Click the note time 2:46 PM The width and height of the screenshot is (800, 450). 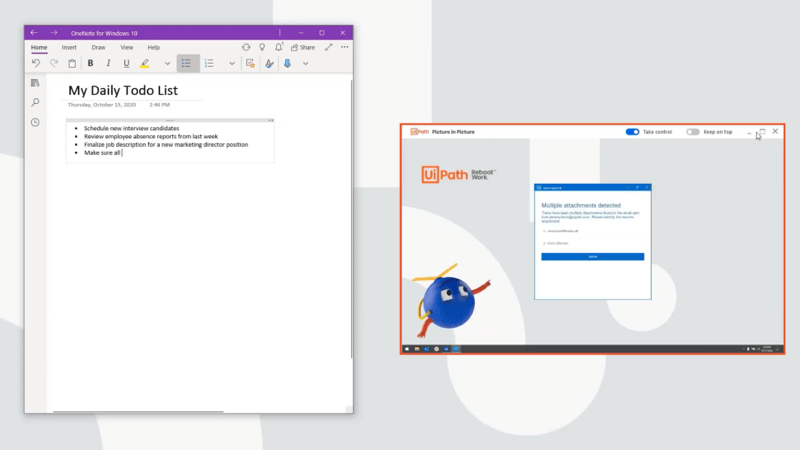160,105
